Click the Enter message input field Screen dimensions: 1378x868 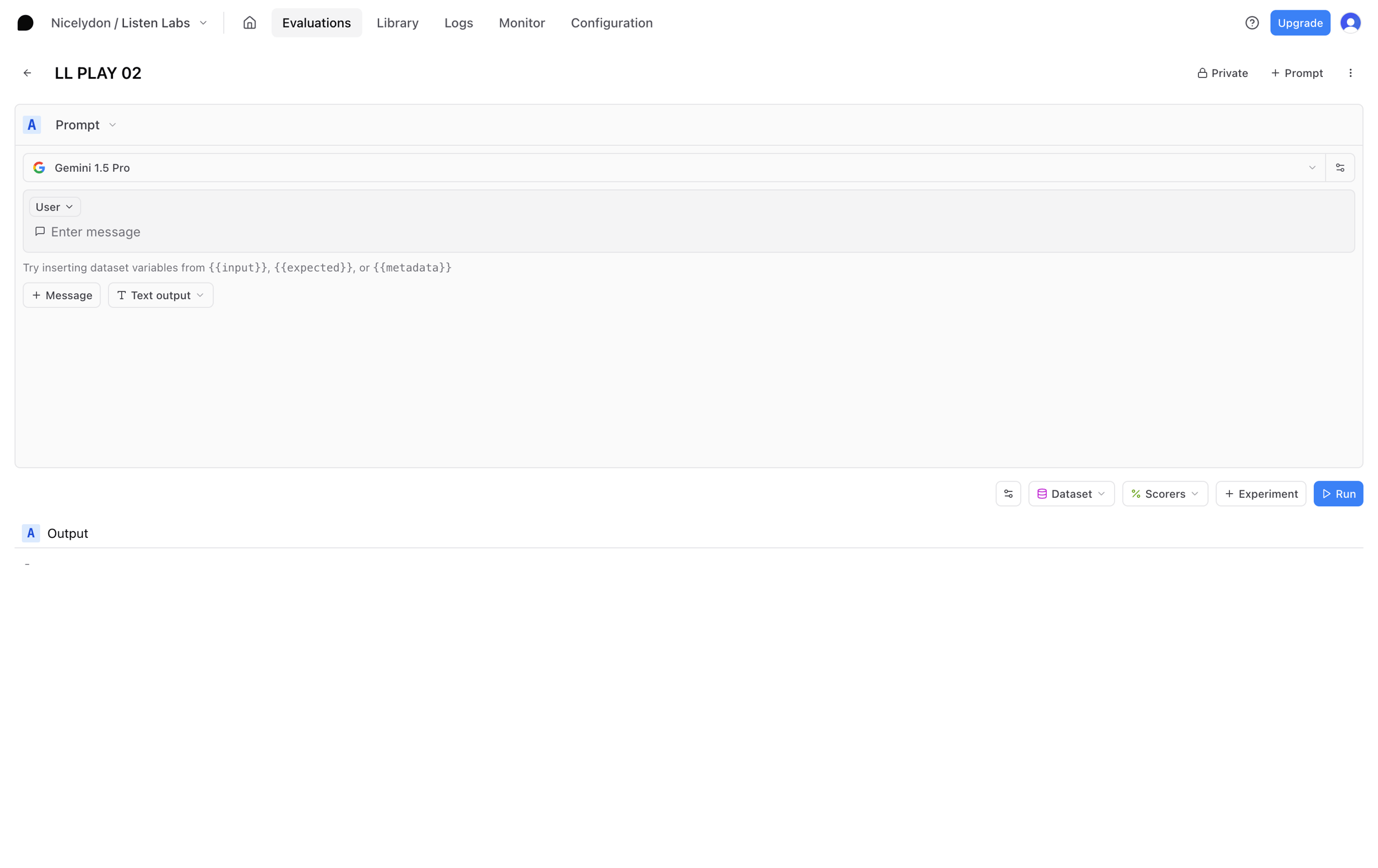pyautogui.click(x=689, y=232)
